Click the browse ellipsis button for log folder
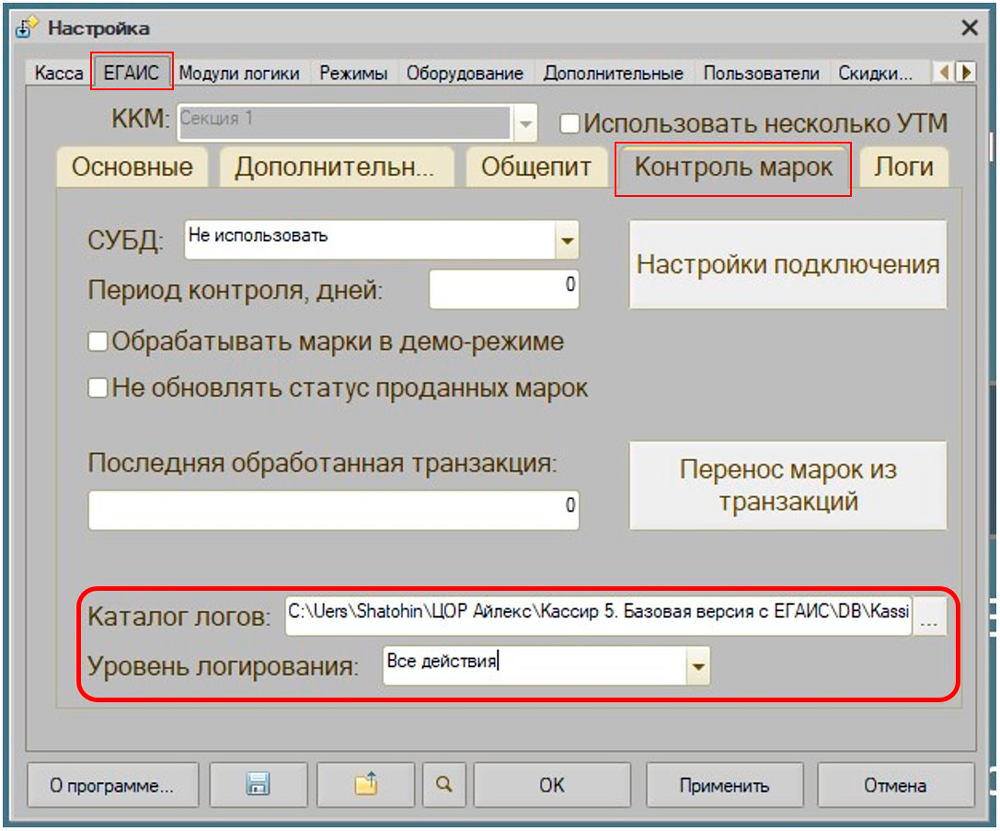1000x831 pixels. point(930,615)
